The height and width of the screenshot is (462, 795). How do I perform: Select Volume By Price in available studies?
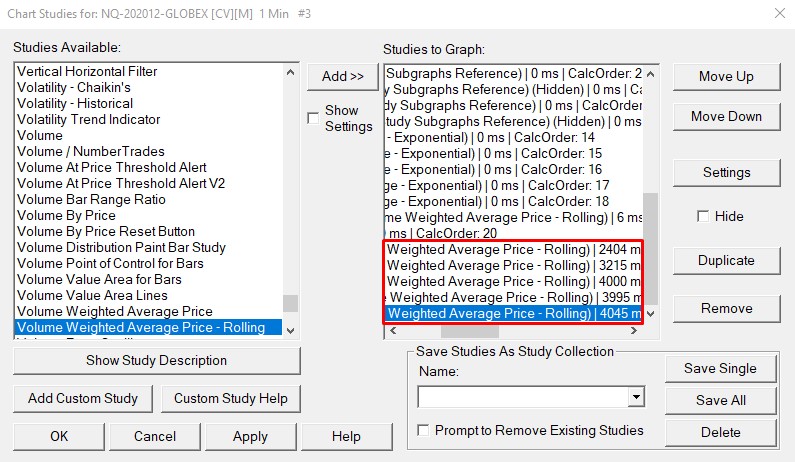coord(67,215)
